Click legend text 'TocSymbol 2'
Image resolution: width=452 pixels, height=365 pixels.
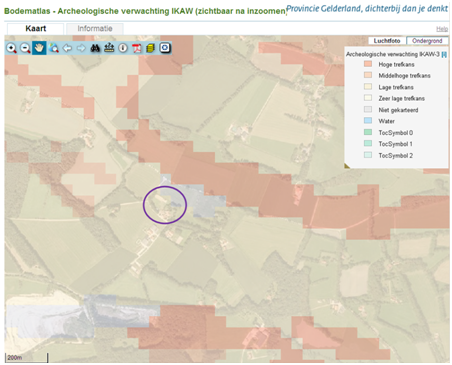(x=395, y=155)
